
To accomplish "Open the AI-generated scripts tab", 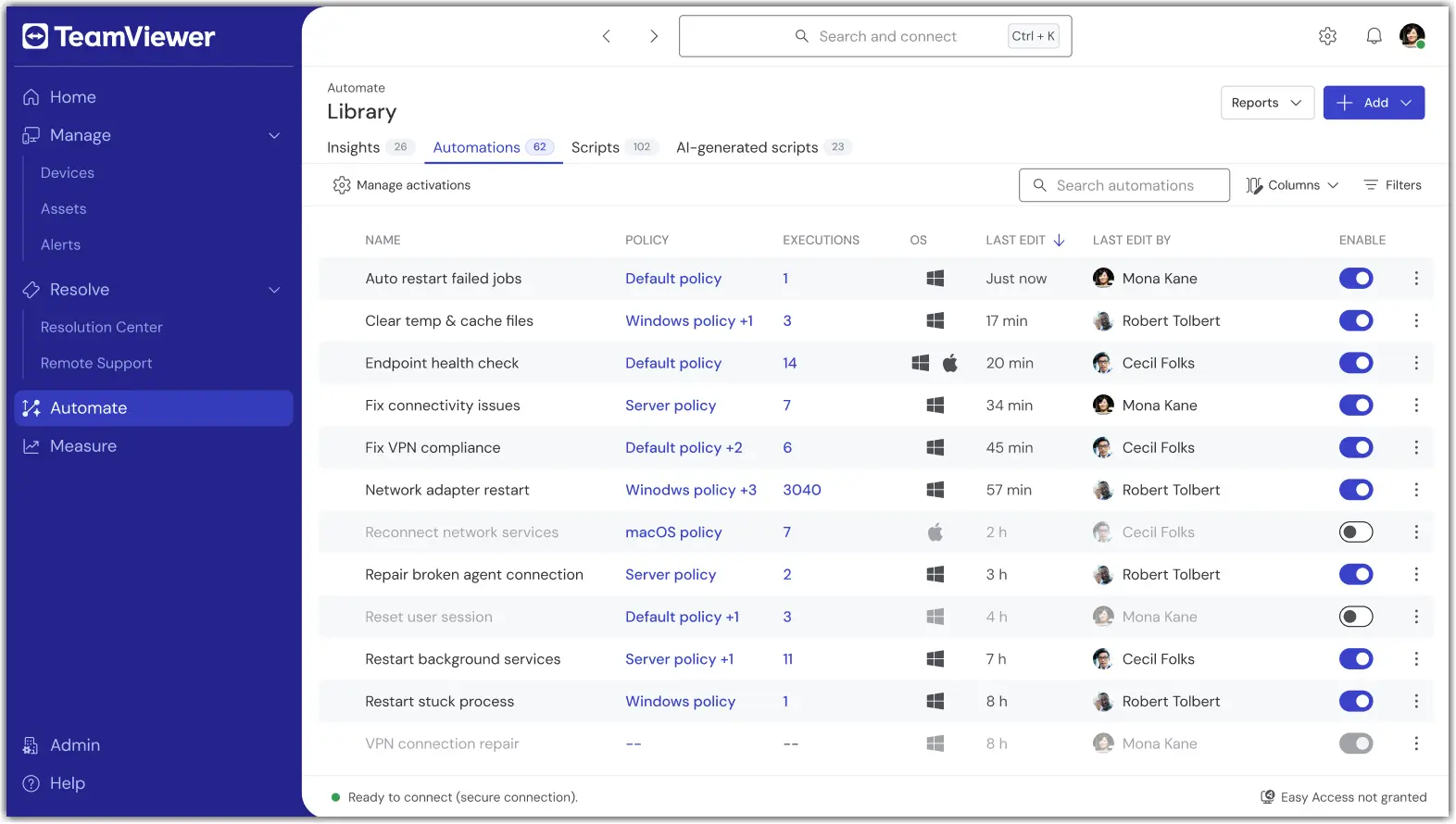I will (x=763, y=147).
